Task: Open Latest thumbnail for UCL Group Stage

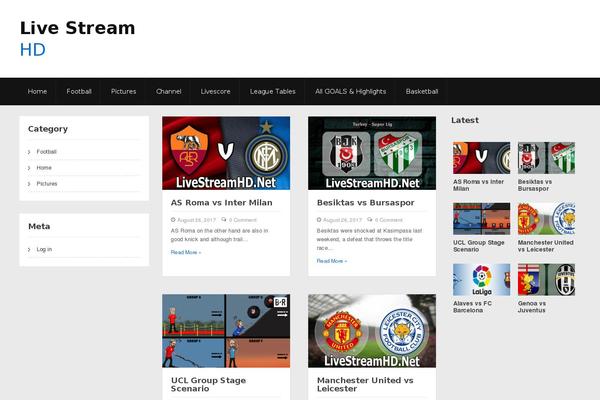Action: (481, 219)
